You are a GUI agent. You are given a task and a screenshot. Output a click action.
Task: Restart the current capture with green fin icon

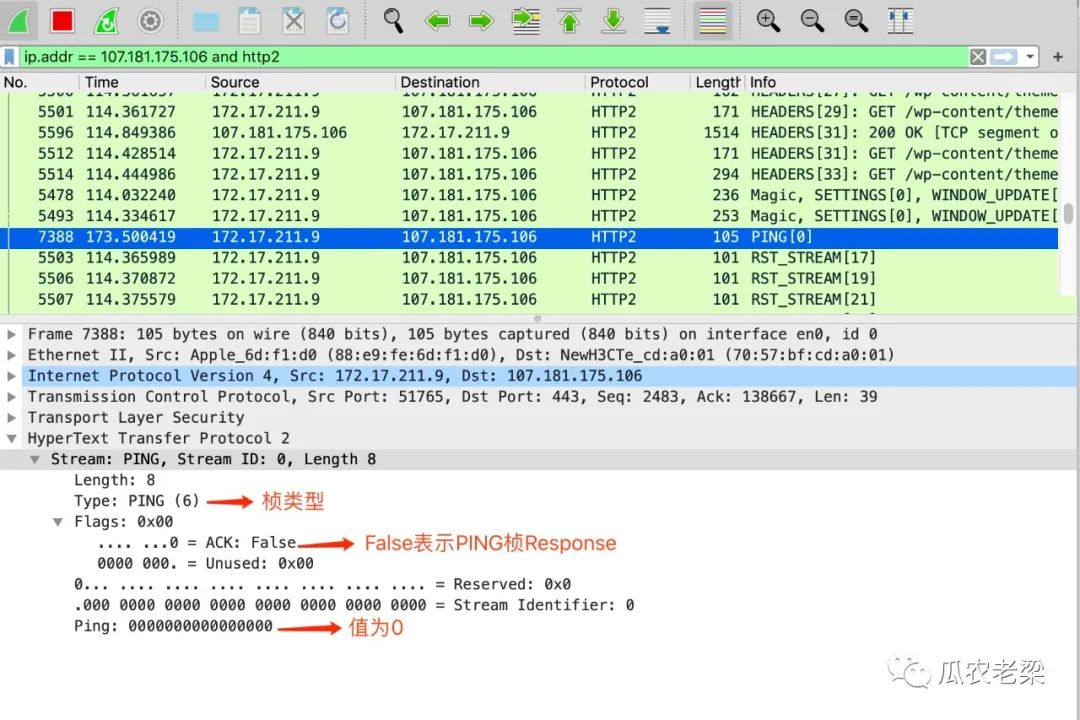(106, 21)
